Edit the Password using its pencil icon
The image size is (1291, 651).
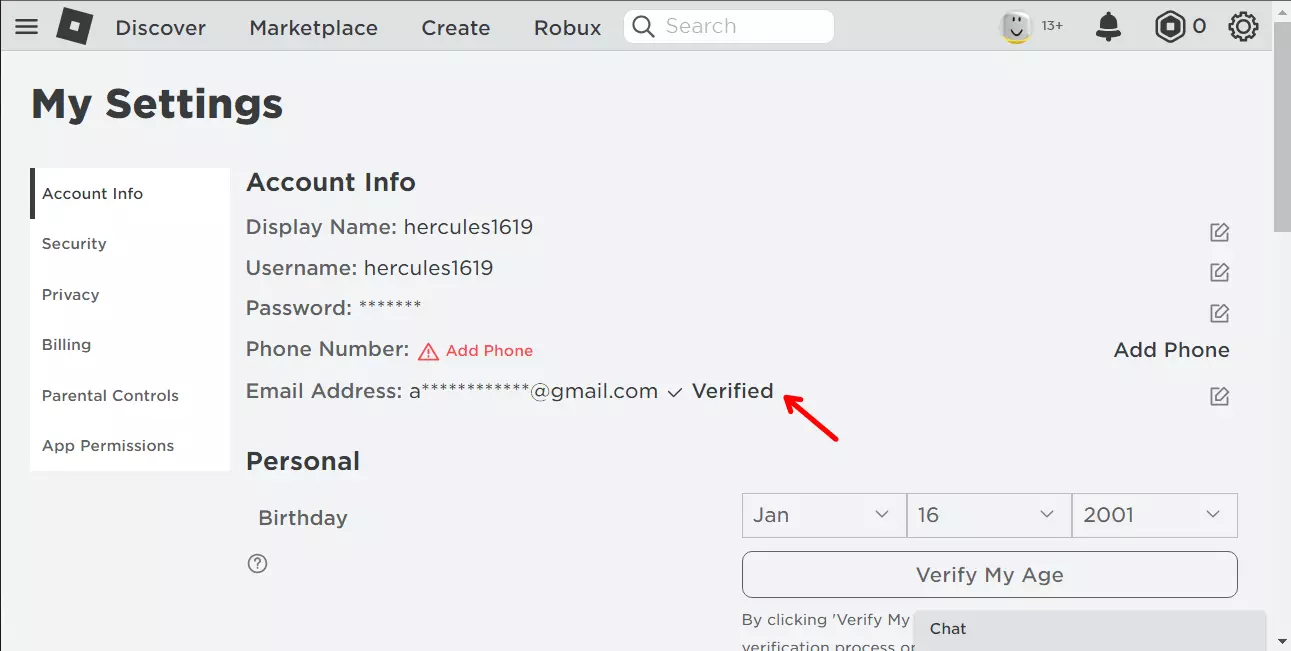(x=1219, y=312)
